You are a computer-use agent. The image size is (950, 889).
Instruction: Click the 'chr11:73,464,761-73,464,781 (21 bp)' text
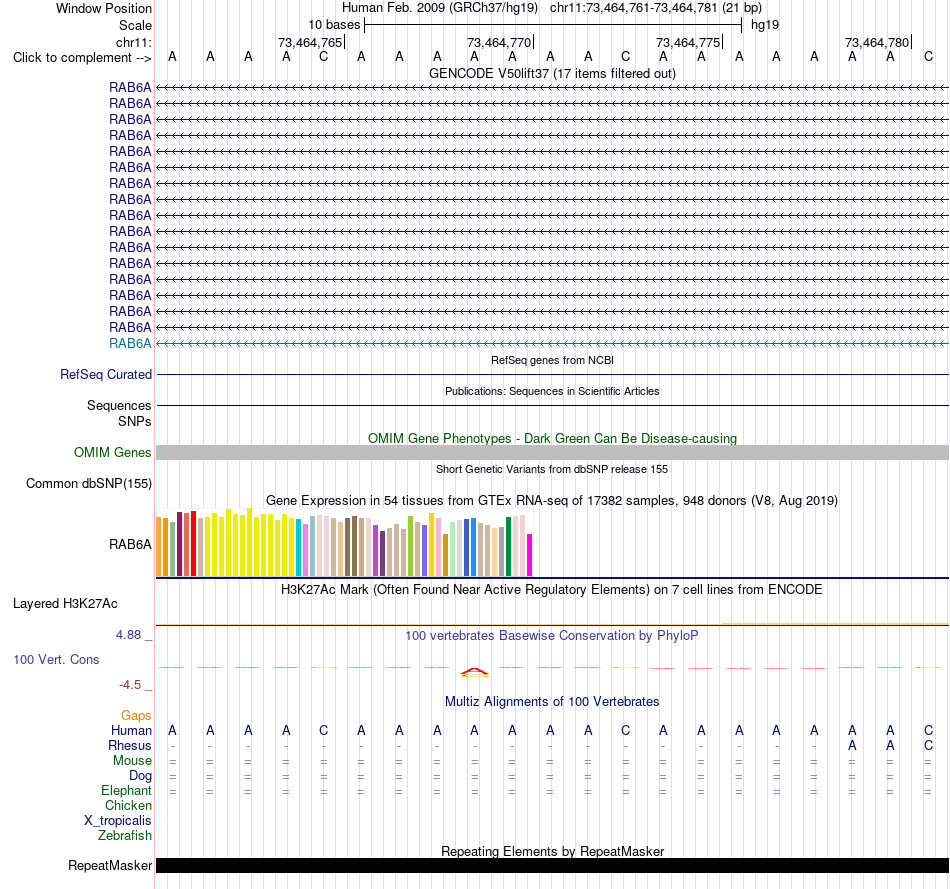tap(656, 8)
